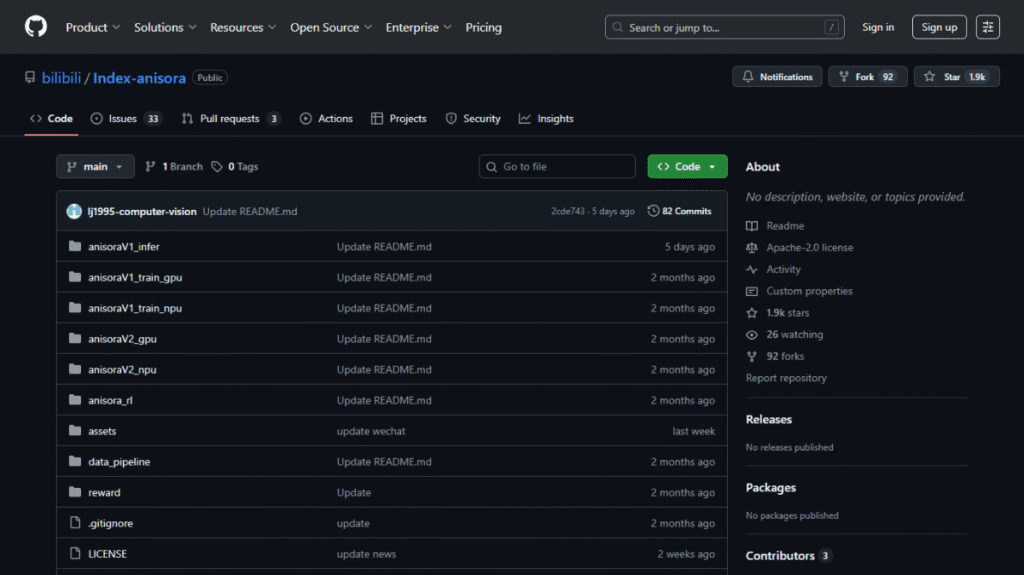The image size is (1024, 575).
Task: Click the star icon next to 1.9k stars
Action: tap(752, 313)
